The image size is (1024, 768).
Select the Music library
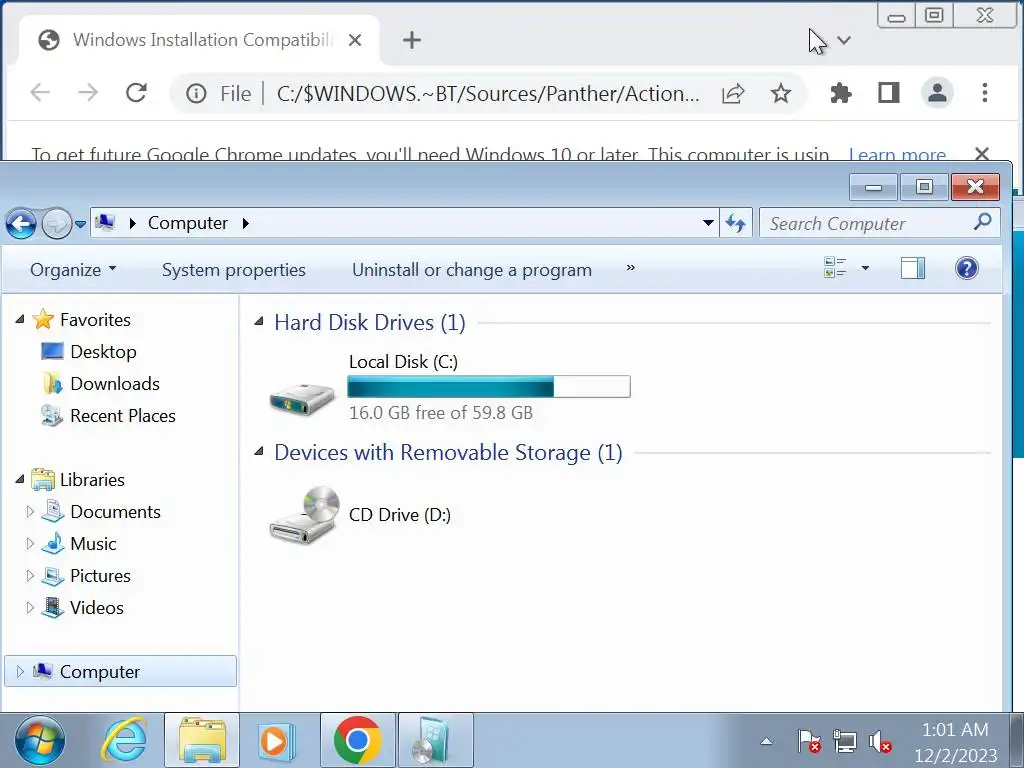click(93, 543)
